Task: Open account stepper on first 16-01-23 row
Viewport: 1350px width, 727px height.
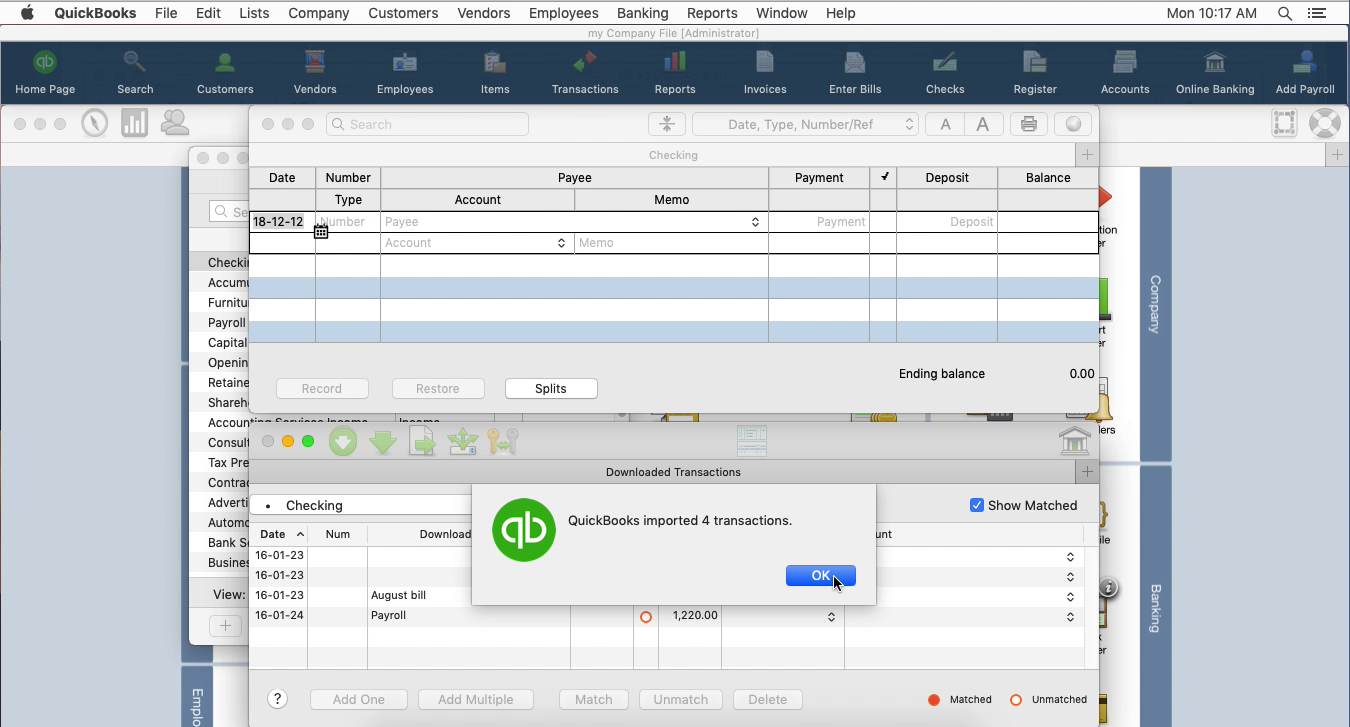Action: pyautogui.click(x=1070, y=557)
